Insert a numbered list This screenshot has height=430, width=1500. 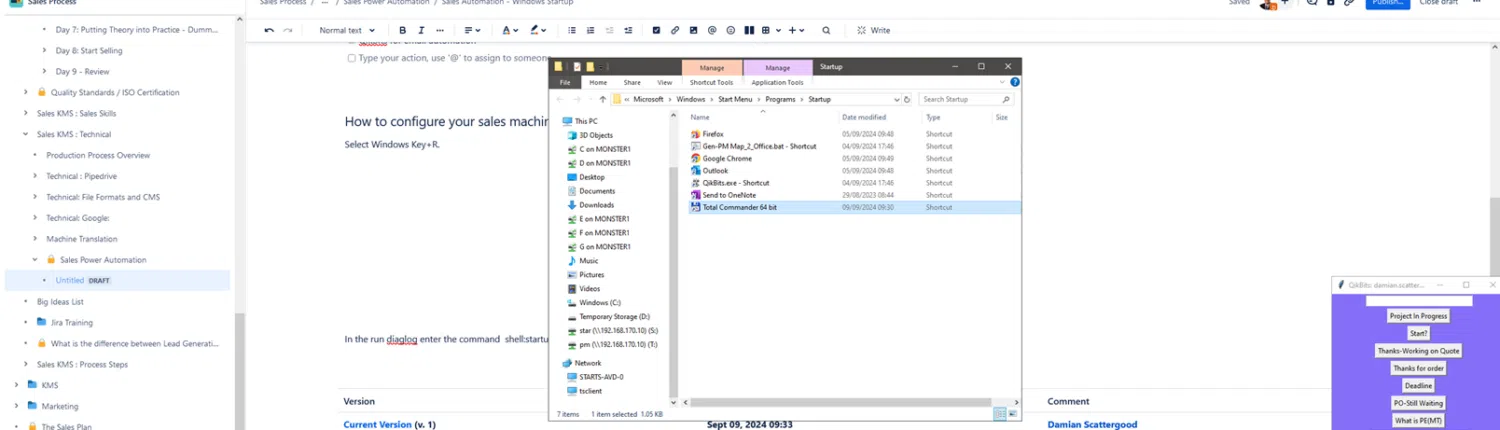tap(590, 31)
